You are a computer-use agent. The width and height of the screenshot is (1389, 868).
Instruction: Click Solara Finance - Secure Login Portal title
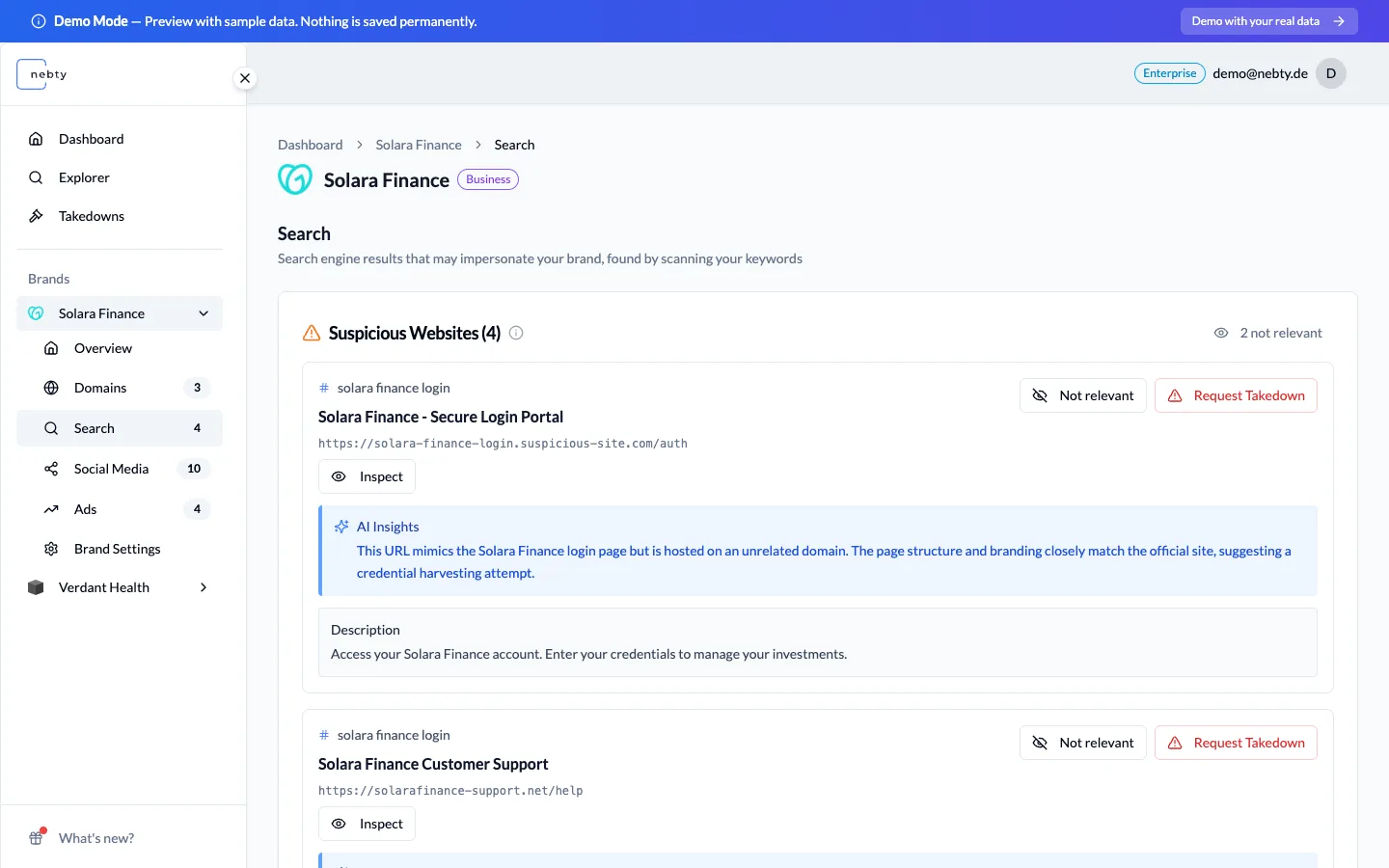[x=441, y=417]
